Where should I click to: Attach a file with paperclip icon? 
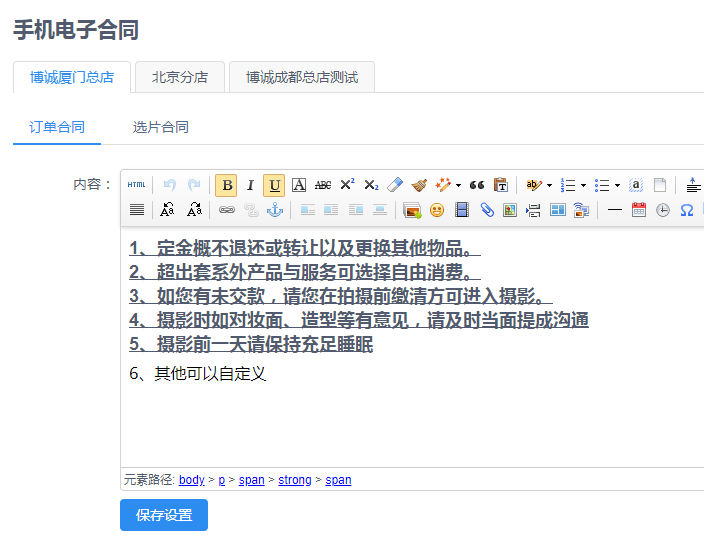487,210
